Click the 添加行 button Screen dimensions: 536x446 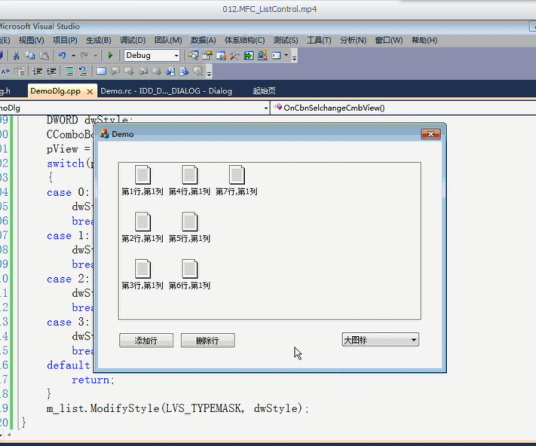pyautogui.click(x=146, y=340)
